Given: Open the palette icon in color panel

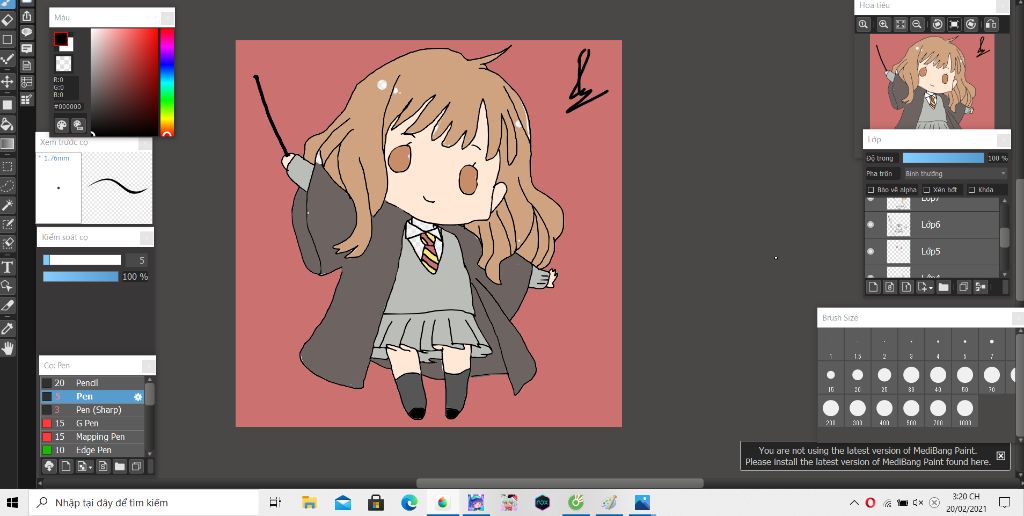Looking at the screenshot, I should pyautogui.click(x=61, y=125).
